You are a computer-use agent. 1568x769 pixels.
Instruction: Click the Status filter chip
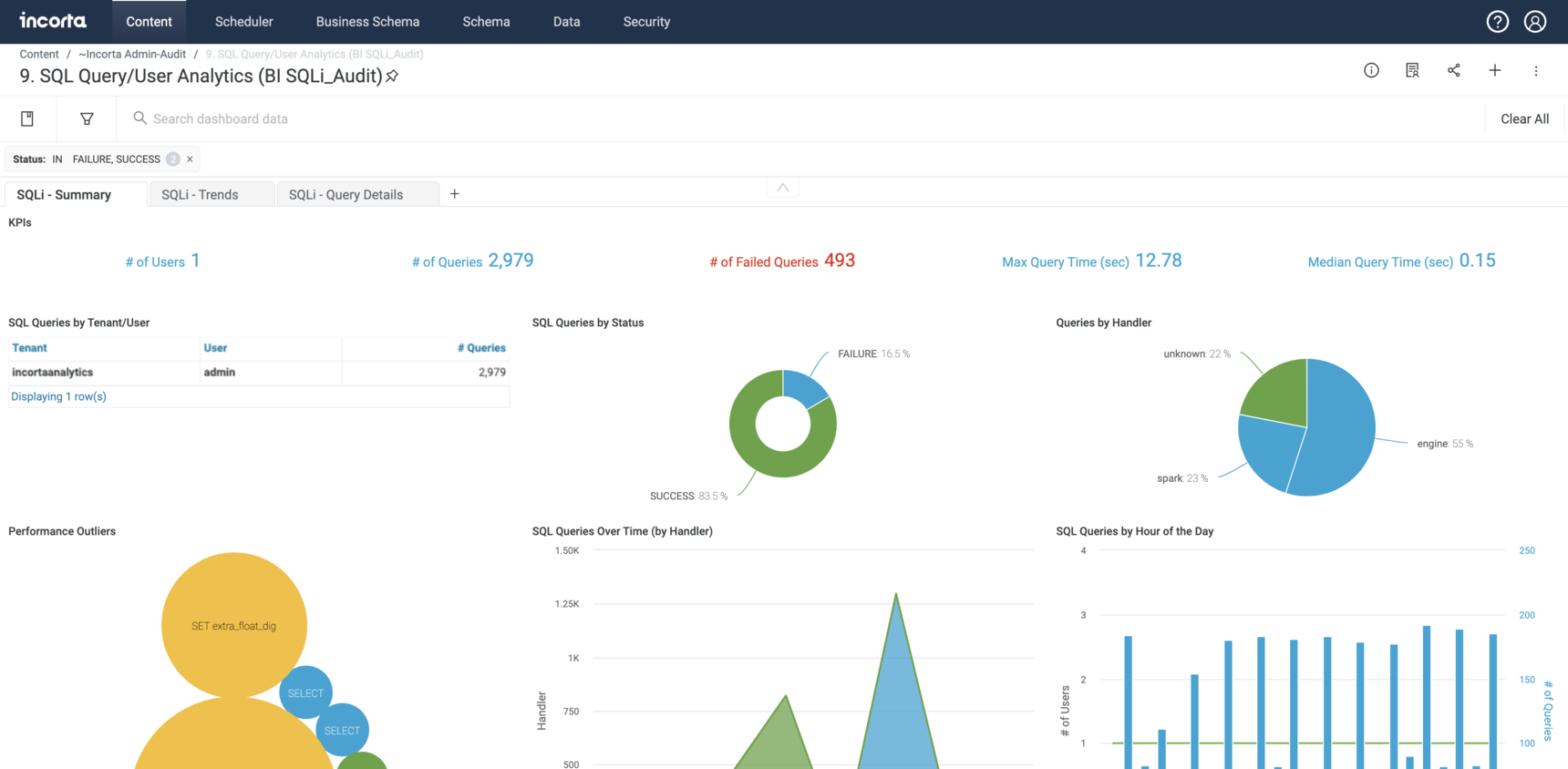[102, 159]
